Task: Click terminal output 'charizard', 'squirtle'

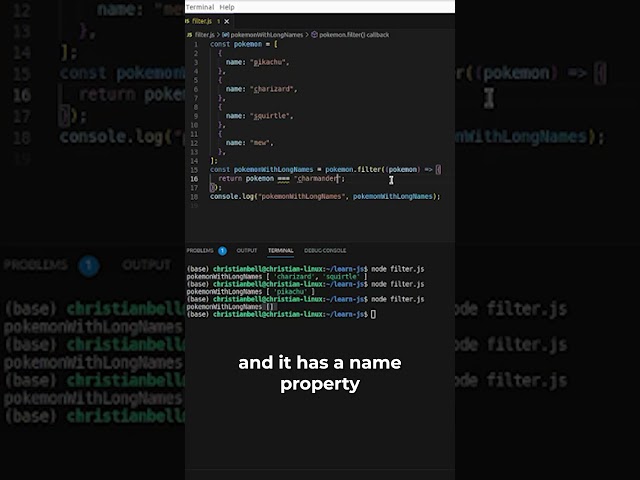Action: coord(316,277)
